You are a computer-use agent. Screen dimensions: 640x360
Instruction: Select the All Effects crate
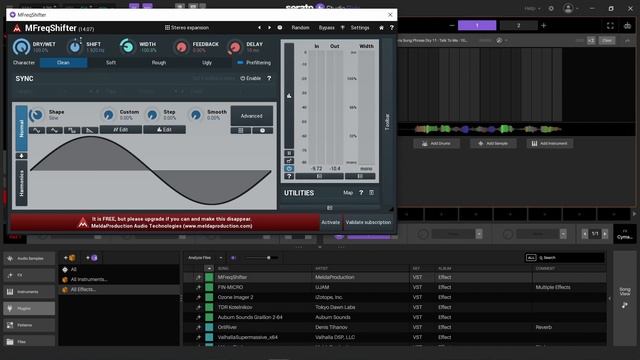click(119, 289)
